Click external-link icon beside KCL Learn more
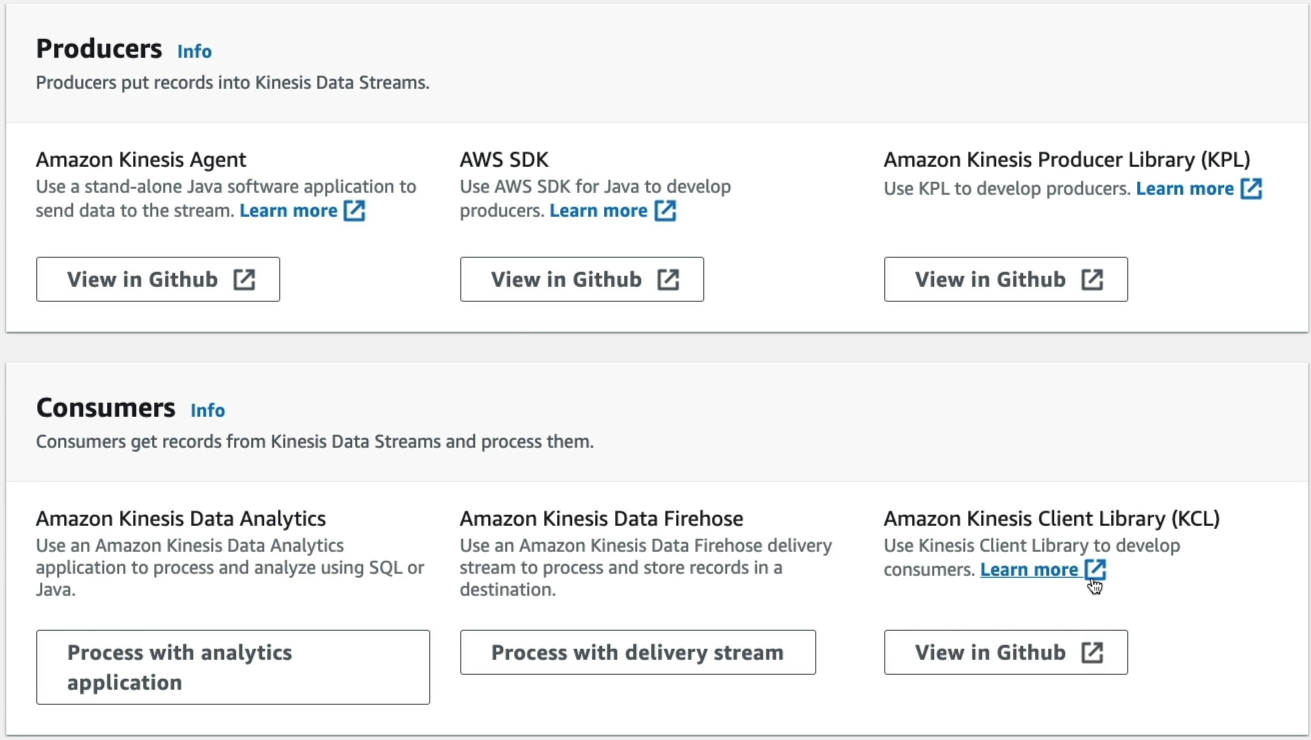The image size is (1311, 740). point(1095,570)
